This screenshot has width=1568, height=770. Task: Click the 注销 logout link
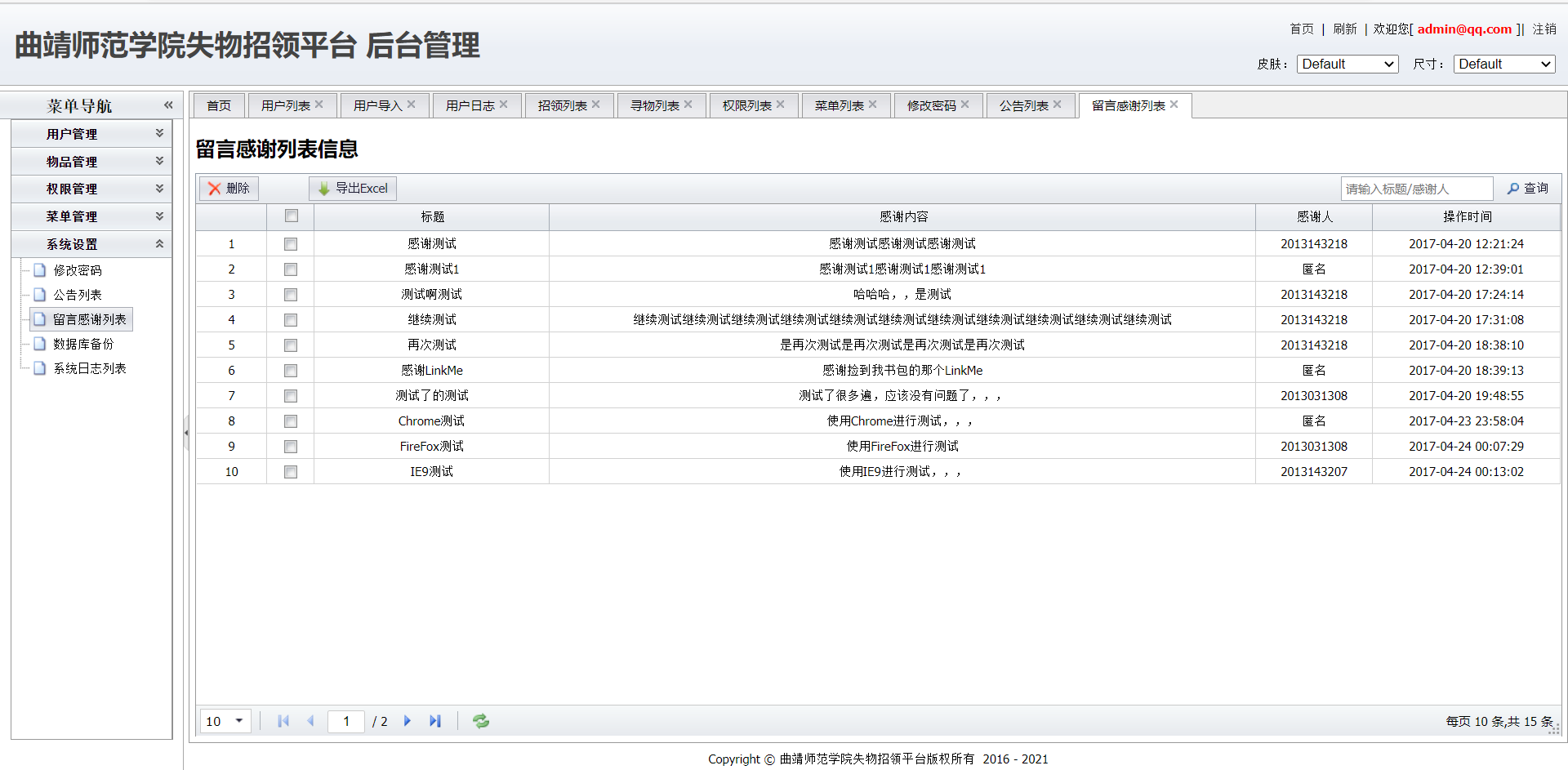click(x=1544, y=29)
